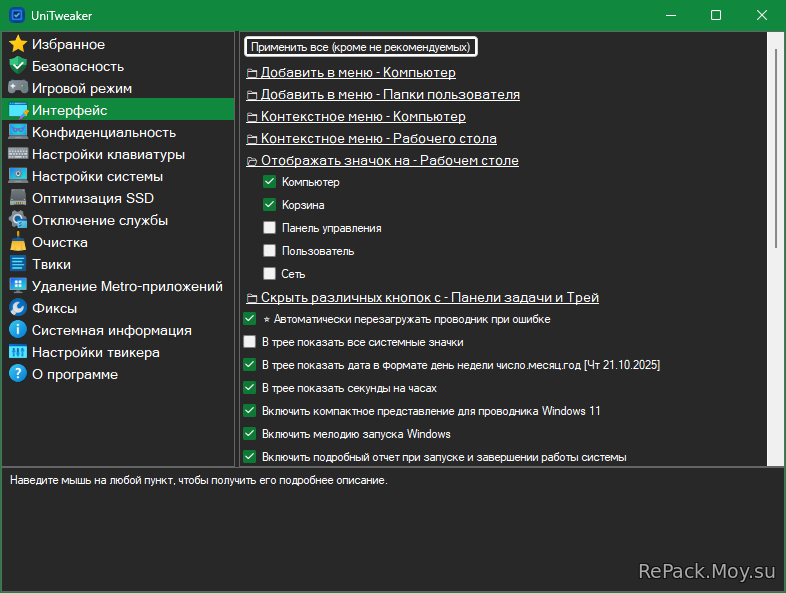Viewport: 786px width, 593px height.
Task: Enable the Панель управления checkbox
Action: 269,228
